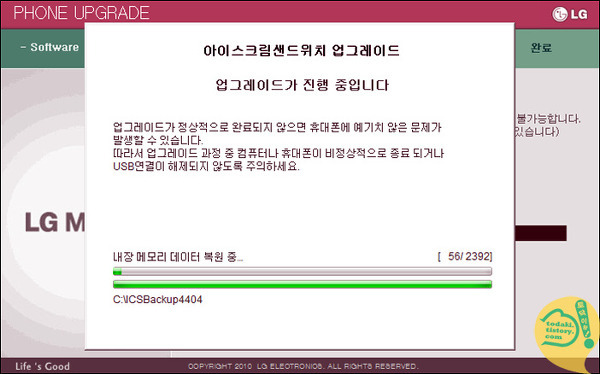Click the 불가능합니다 text in background window
This screenshot has height=374, width=600.
548,118
